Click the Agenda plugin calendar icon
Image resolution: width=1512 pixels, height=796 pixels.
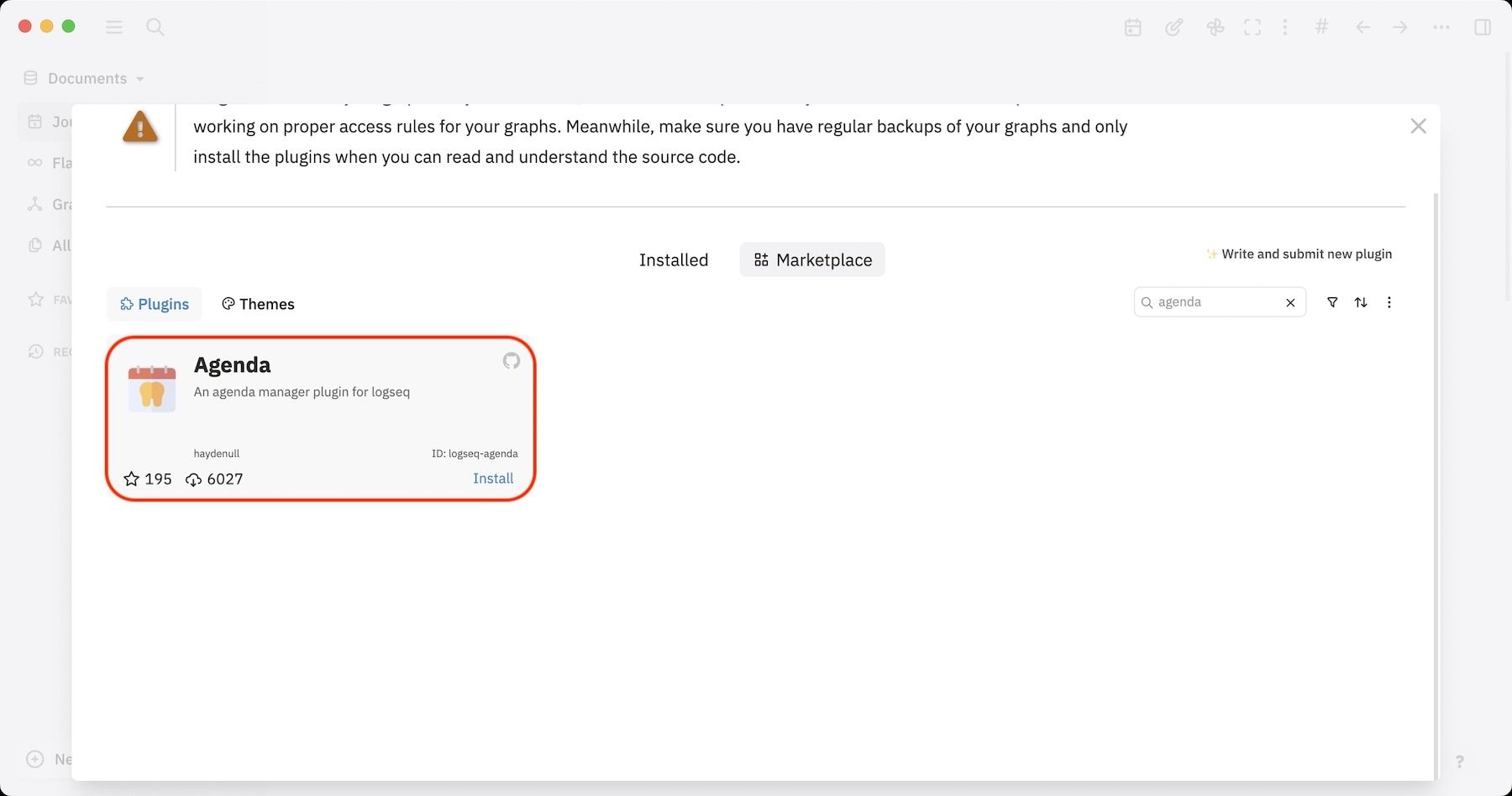[152, 388]
